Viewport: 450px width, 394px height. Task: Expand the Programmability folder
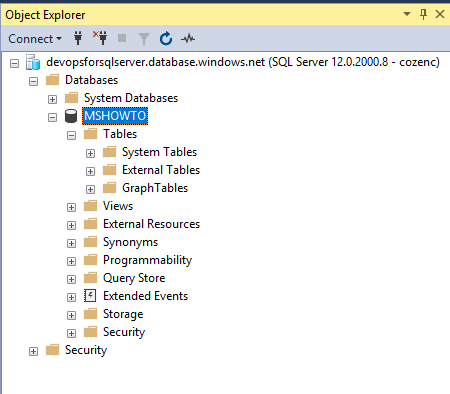coord(71,261)
